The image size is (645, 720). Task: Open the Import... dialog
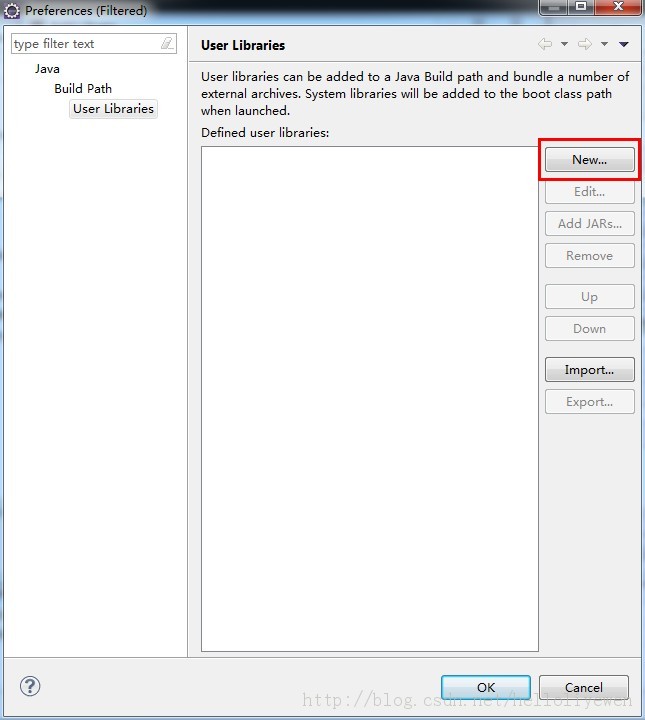click(589, 370)
